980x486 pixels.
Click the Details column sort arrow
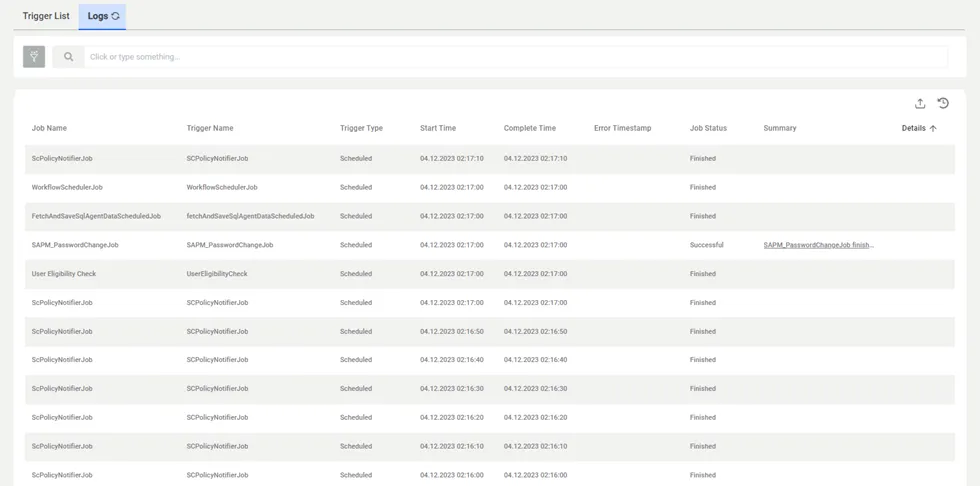[933, 128]
